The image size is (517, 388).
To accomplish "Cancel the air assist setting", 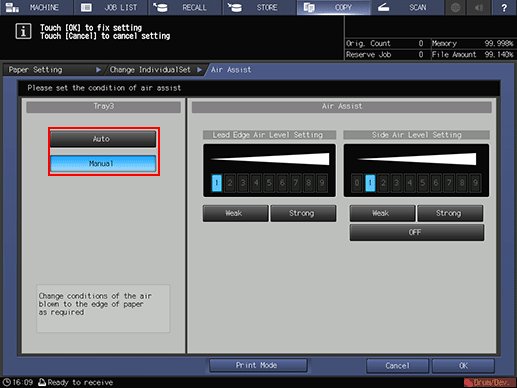I will coord(397,366).
